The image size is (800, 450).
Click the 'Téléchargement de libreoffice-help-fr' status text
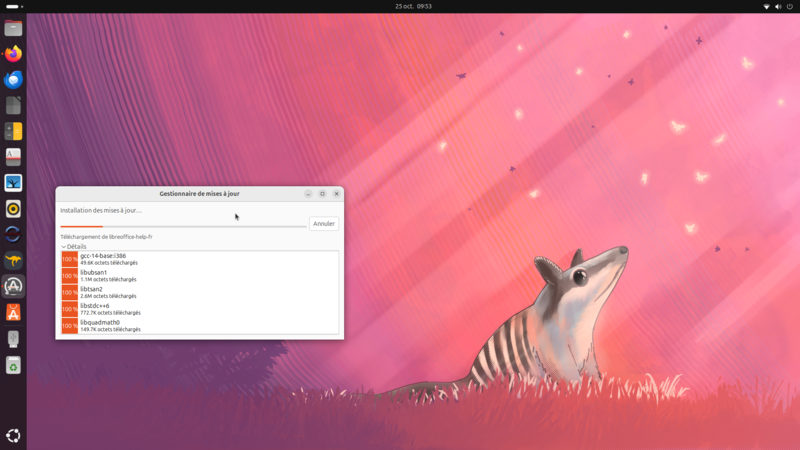click(x=106, y=237)
